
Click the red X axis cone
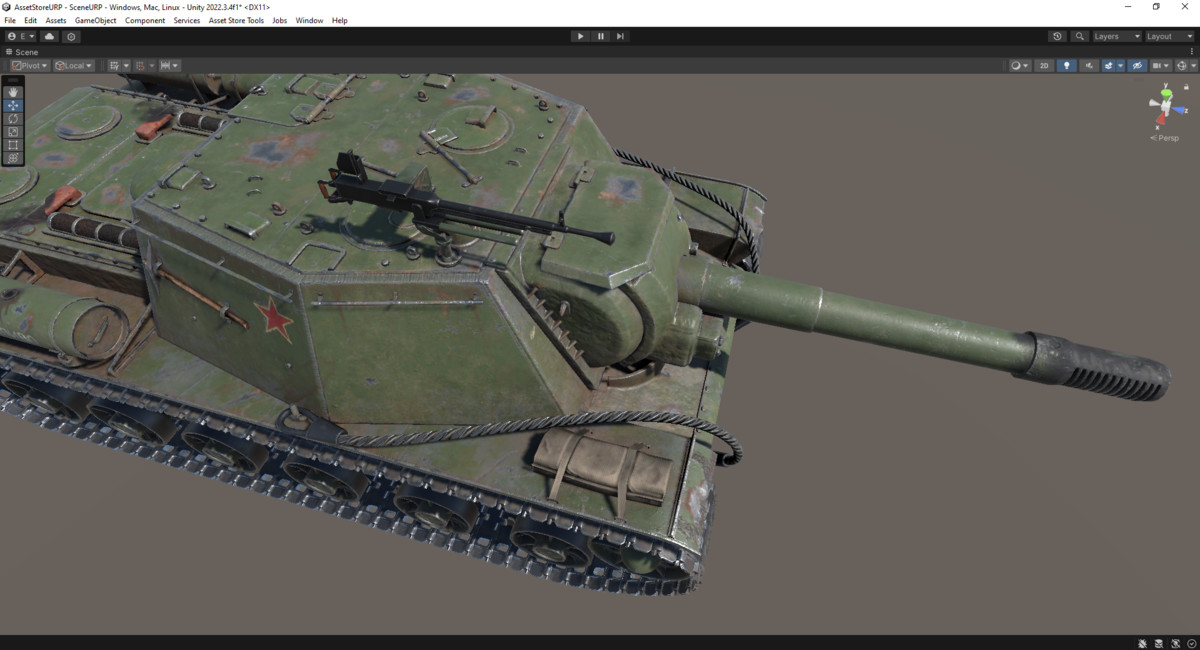coord(1162,119)
